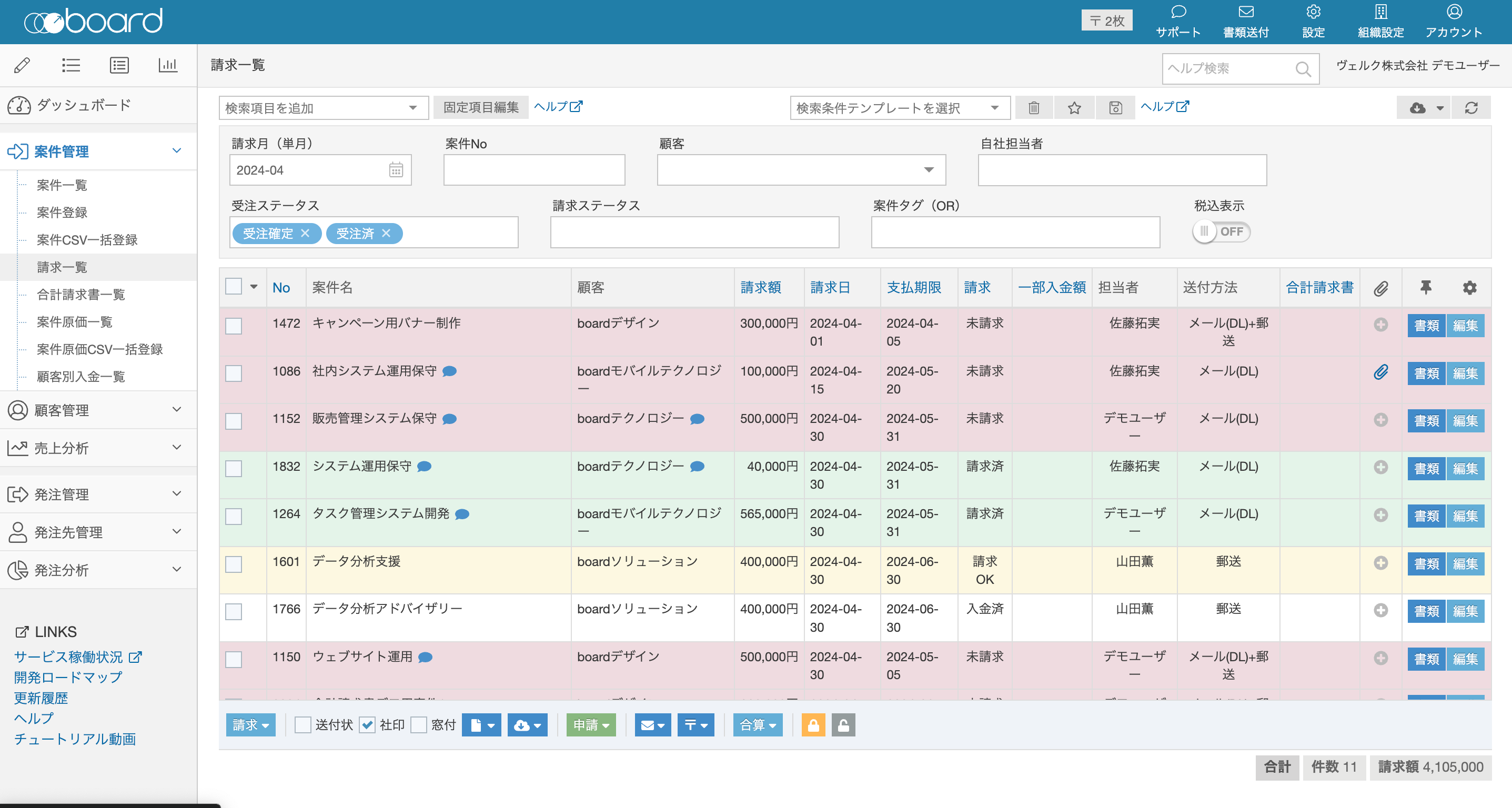Open 検索条件テンプレートを選択 dropdown
Image resolution: width=1512 pixels, height=808 pixels.
pos(900,108)
